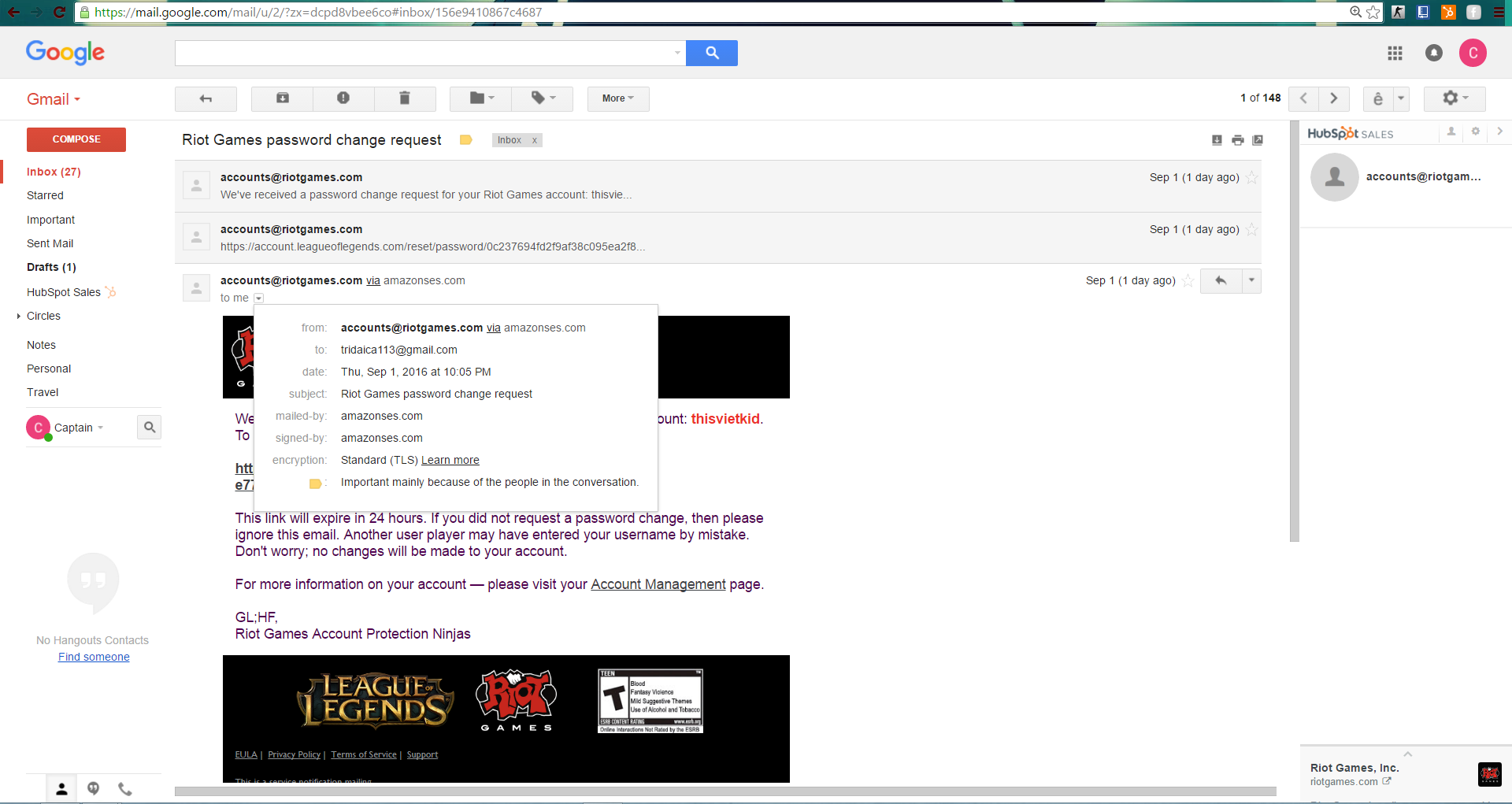Toggle importance marker beside subject
1512x804 pixels.
[x=466, y=140]
